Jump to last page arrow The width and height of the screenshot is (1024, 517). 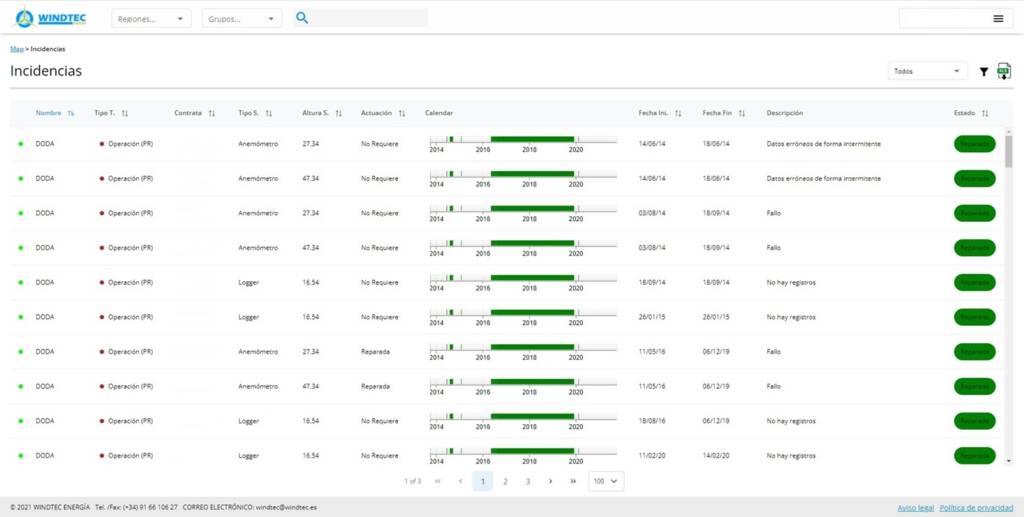point(573,481)
